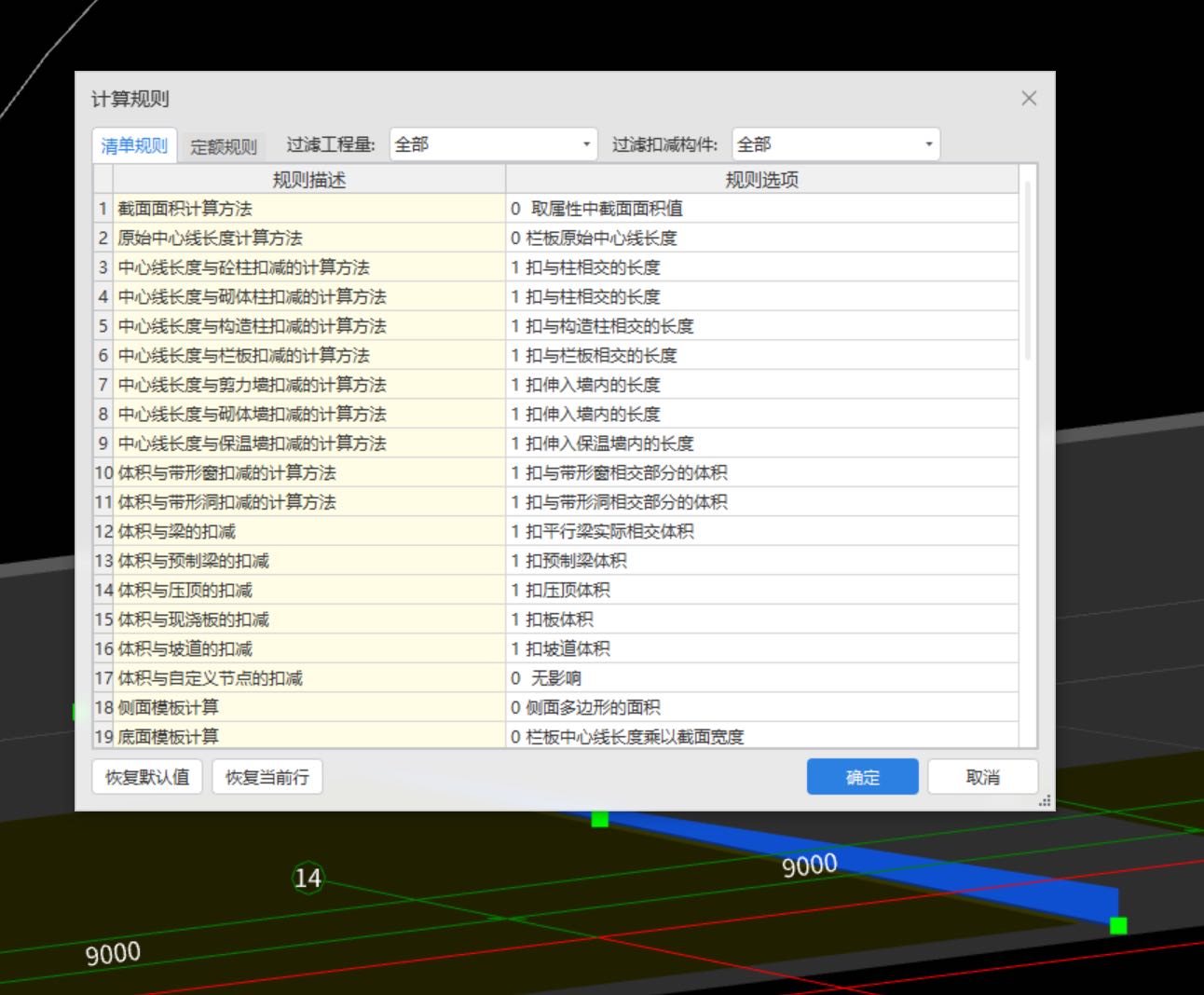
Task: Click option 1 扣平行梁实际相交体积
Action: pos(762,531)
